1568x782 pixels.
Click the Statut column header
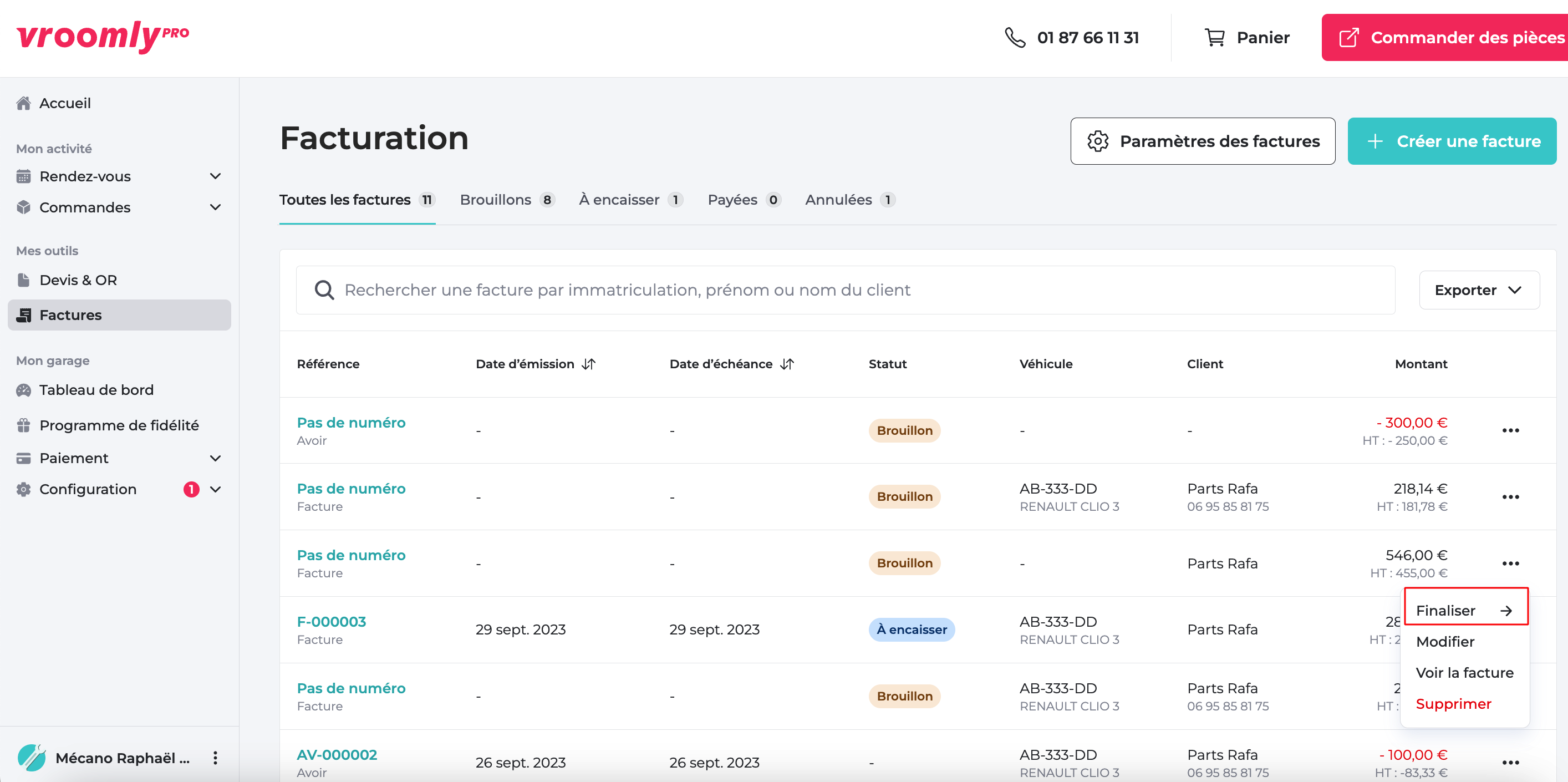point(888,364)
